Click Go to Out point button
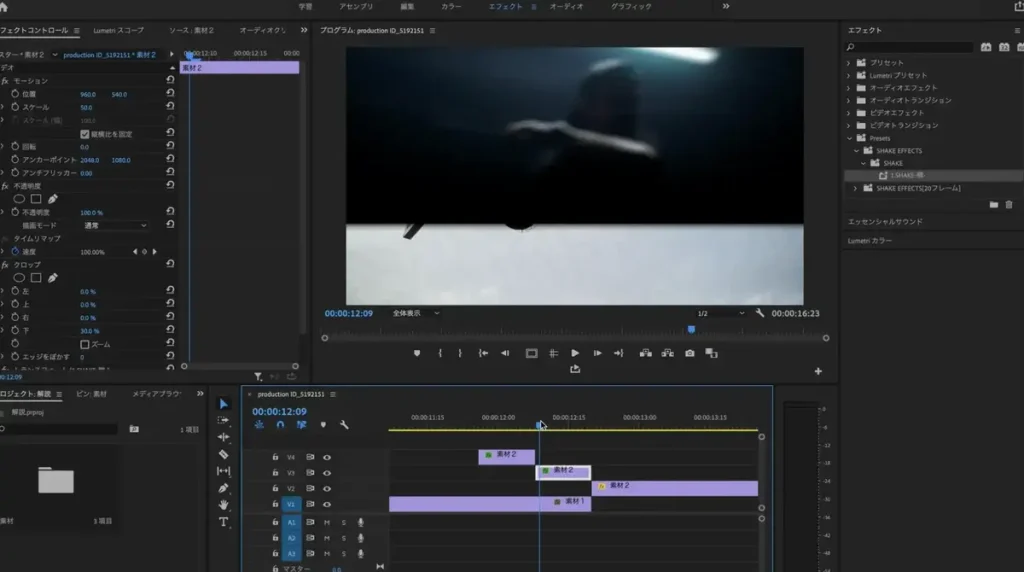 (618, 353)
